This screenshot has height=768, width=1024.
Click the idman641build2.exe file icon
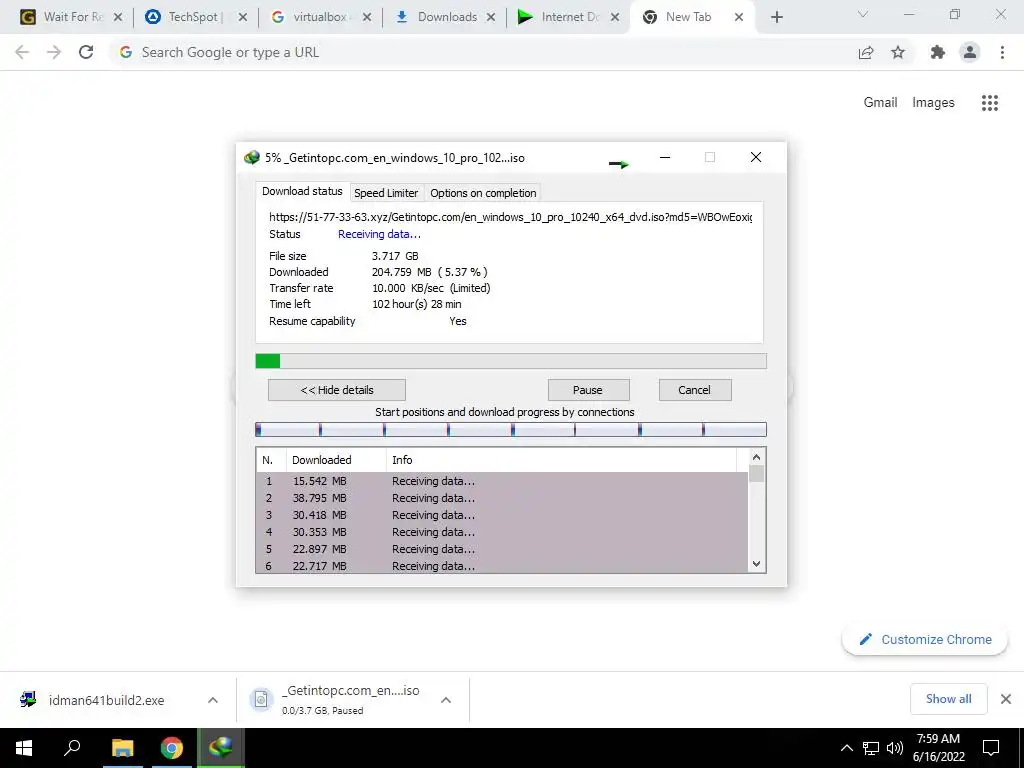point(28,699)
